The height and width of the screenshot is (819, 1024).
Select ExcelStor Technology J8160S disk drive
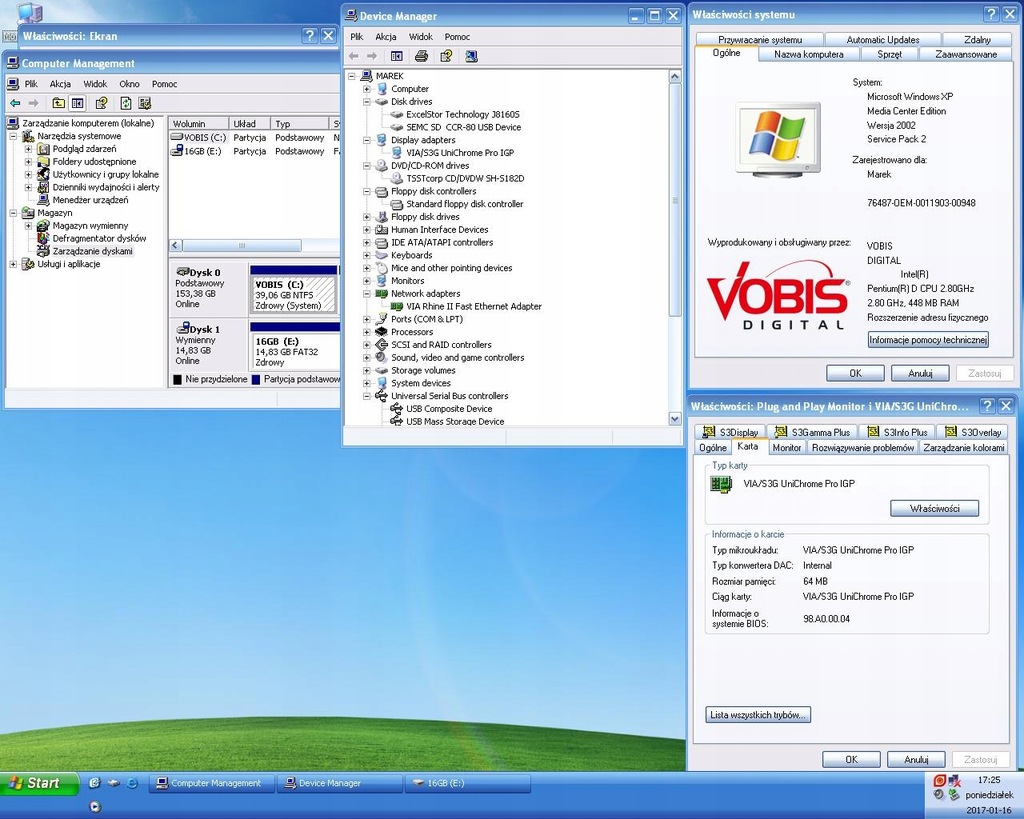point(463,114)
